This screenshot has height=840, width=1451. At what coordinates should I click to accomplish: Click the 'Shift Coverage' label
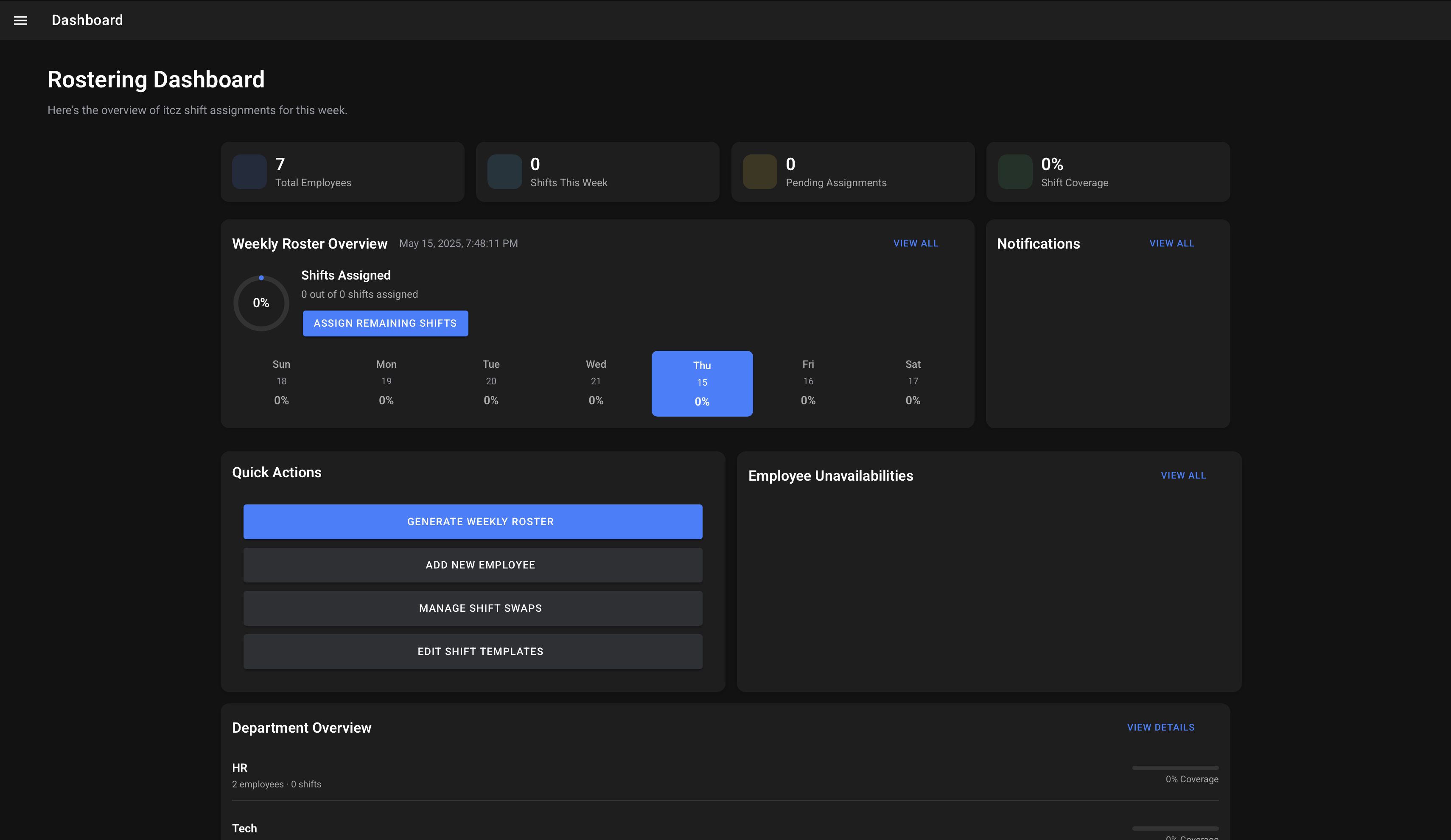[1074, 182]
